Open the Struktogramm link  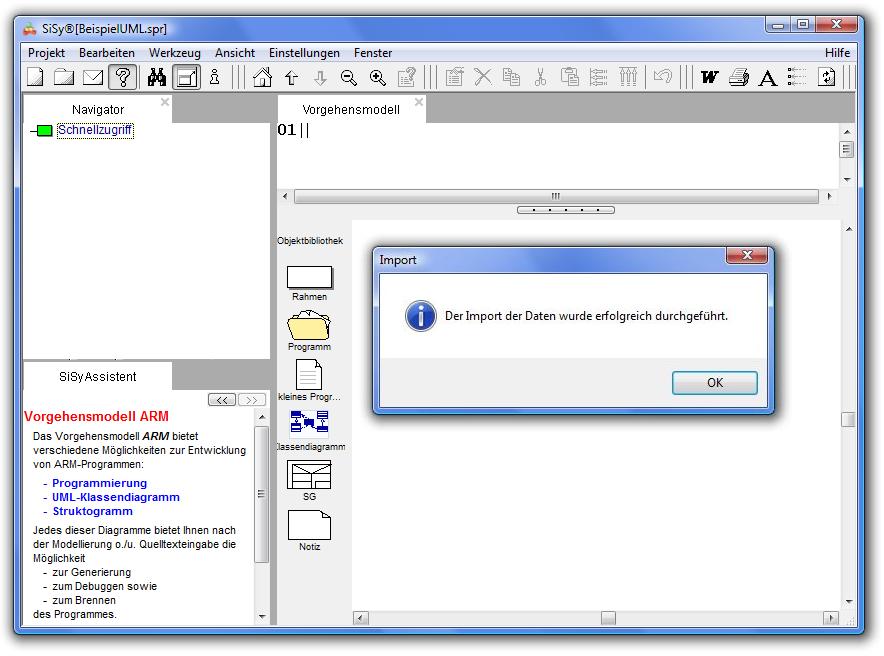[x=92, y=511]
